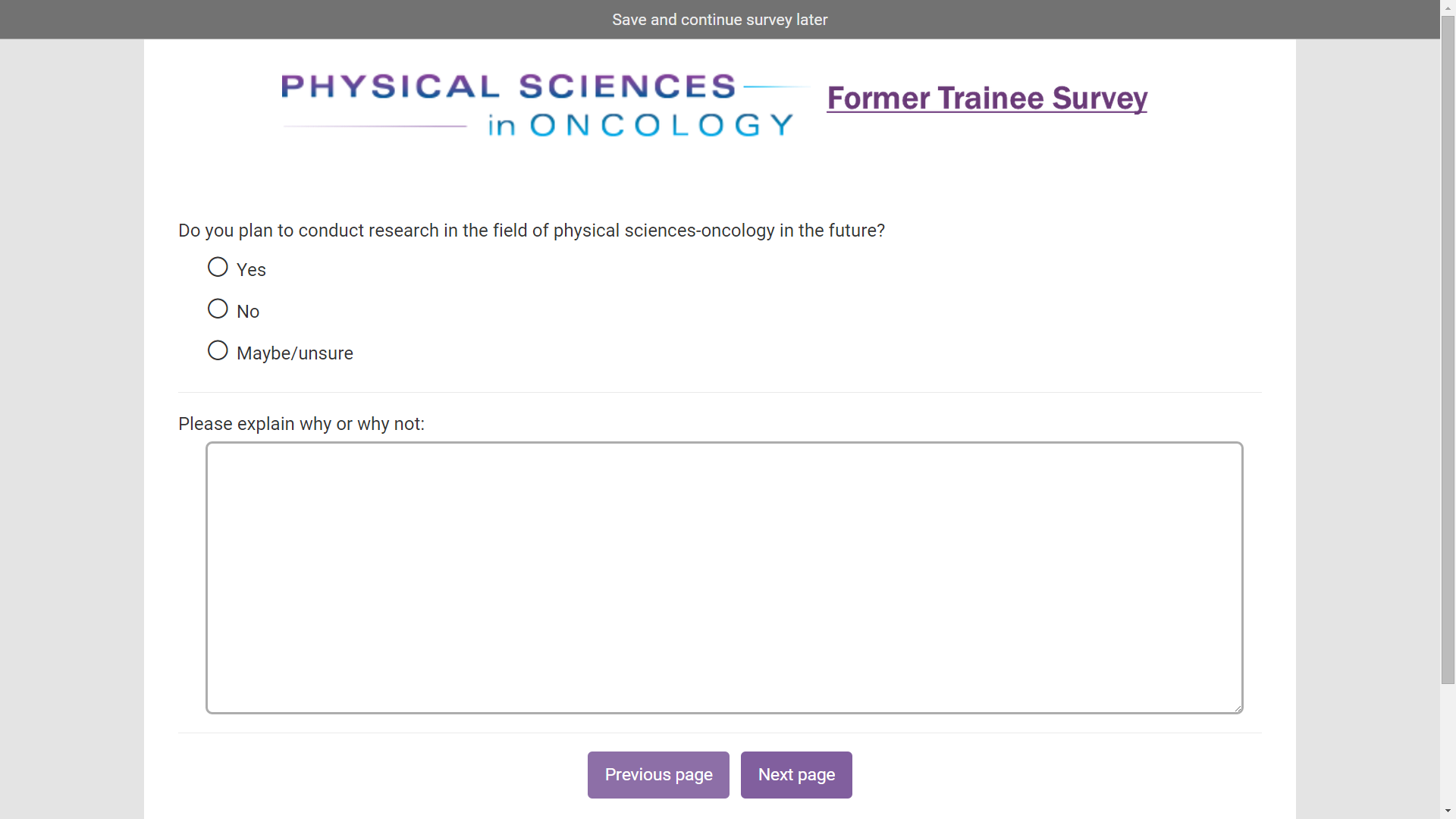Viewport: 1456px width, 819px height.
Task: Choose the Maybe/unsure radio button circle
Action: [218, 350]
